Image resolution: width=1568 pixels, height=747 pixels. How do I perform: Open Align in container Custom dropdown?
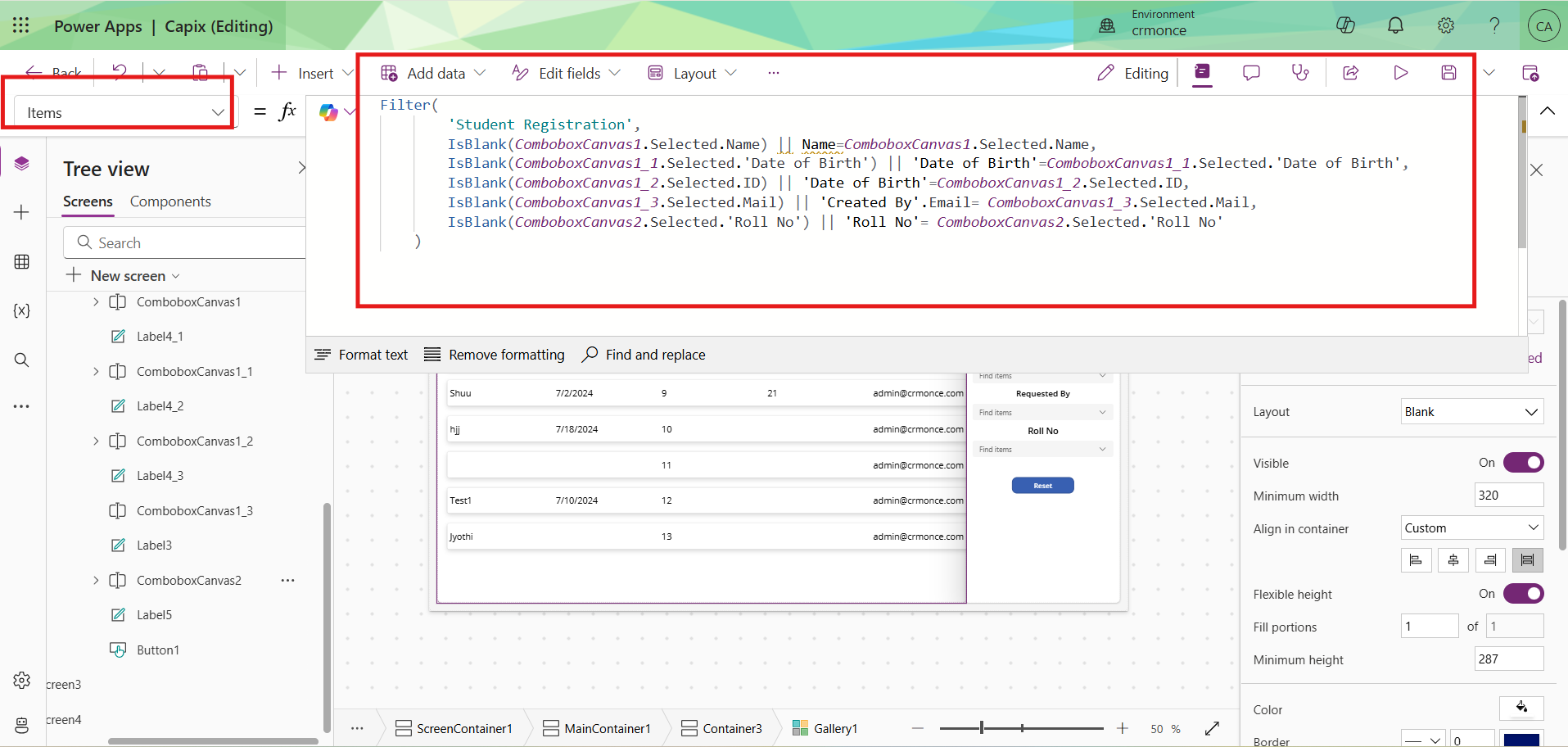tap(1472, 528)
